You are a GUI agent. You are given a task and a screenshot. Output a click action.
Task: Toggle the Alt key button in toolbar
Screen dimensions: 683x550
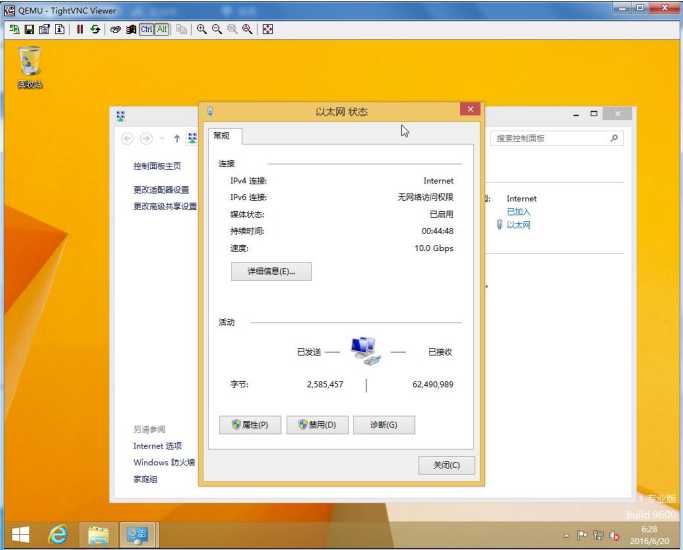tap(162, 29)
